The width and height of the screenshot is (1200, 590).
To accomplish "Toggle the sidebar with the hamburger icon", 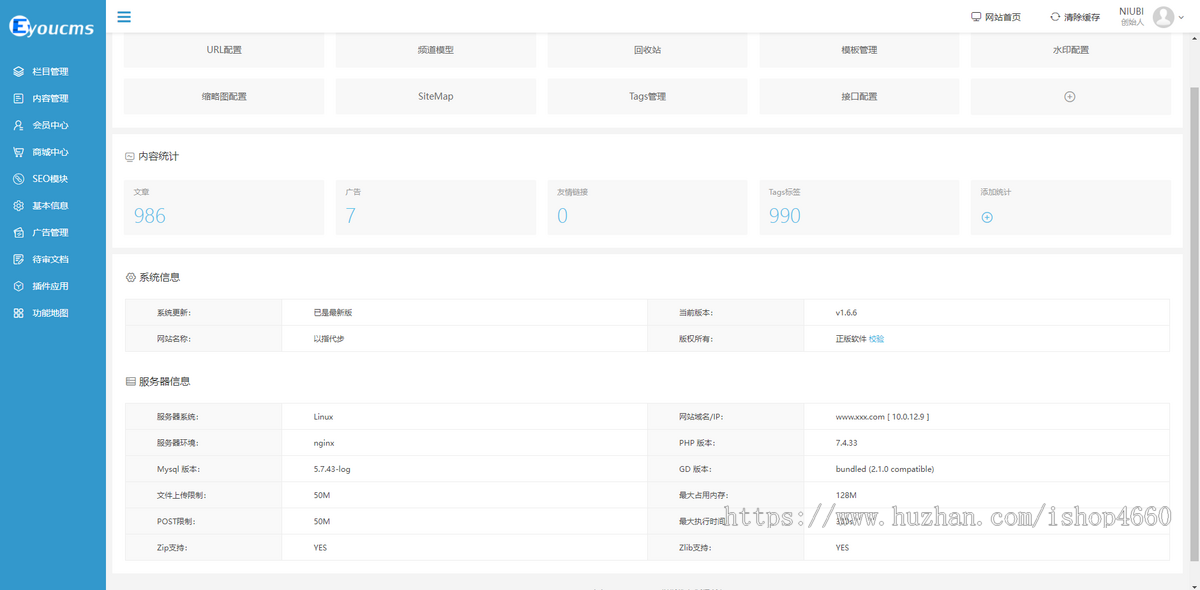I will click(x=123, y=16).
